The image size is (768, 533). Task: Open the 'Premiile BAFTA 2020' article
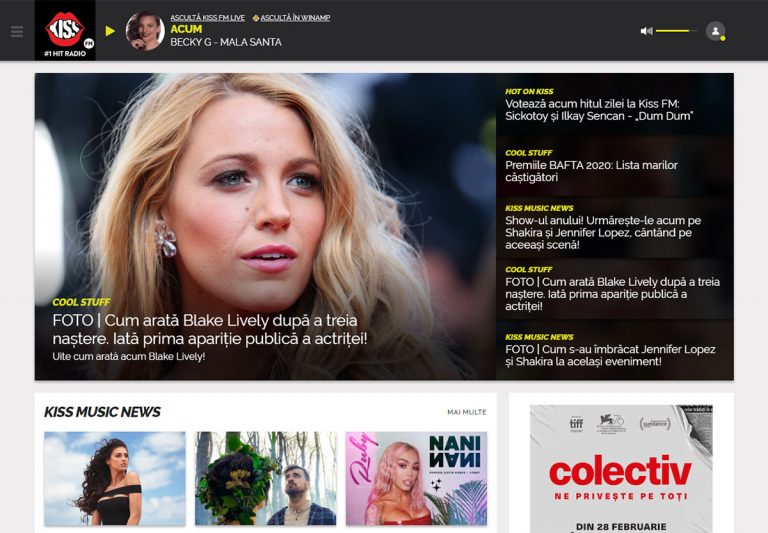[590, 171]
